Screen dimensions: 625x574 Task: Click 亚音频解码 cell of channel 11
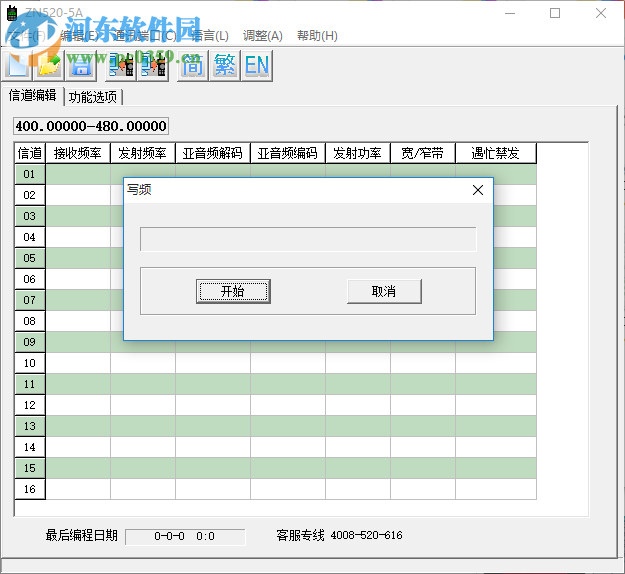click(213, 384)
